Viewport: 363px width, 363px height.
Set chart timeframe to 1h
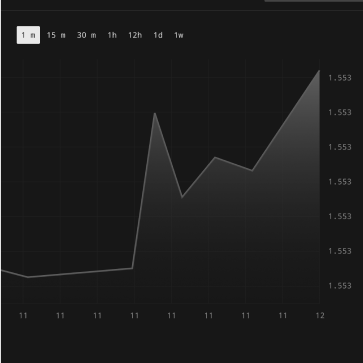[x=112, y=35]
